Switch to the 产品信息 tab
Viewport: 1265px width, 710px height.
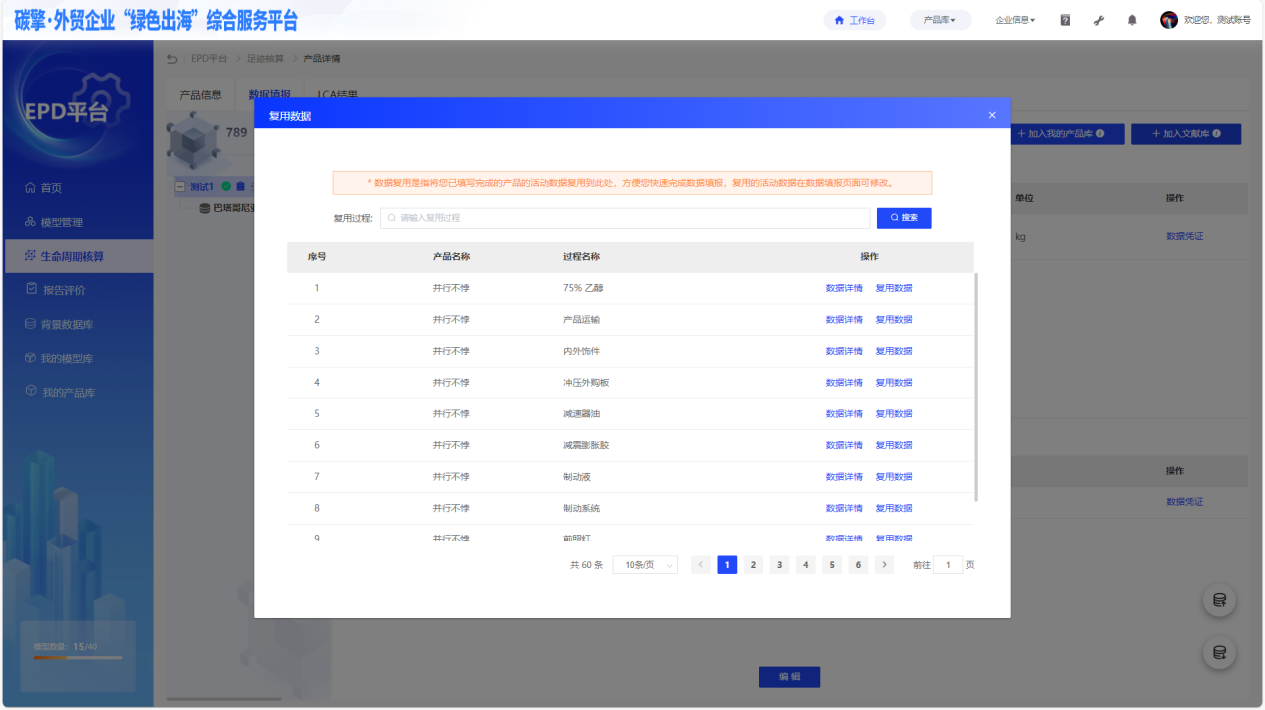[200, 95]
